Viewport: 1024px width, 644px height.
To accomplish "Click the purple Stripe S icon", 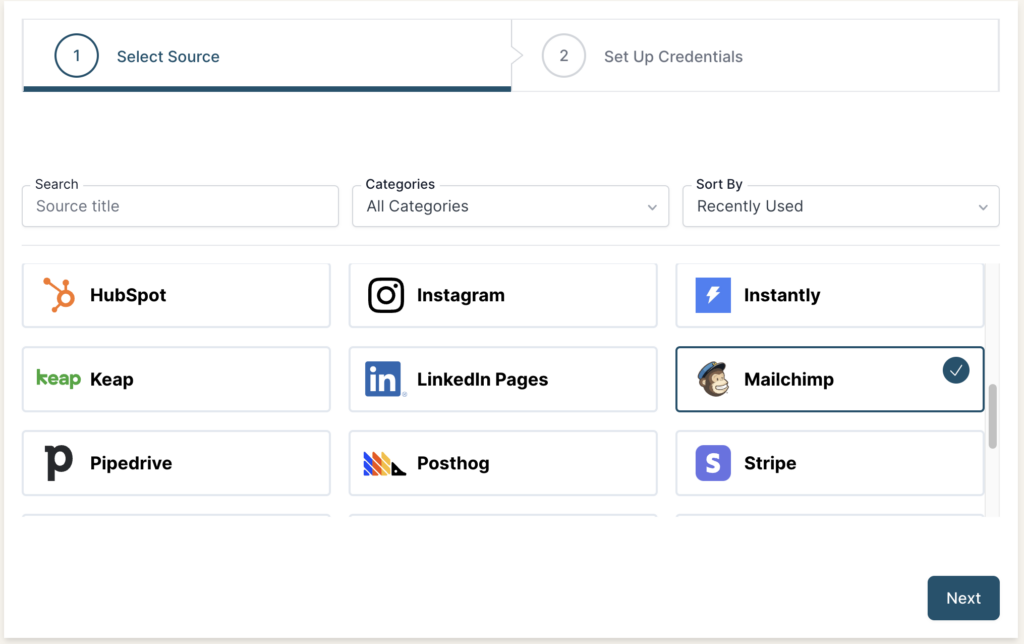I will 713,463.
